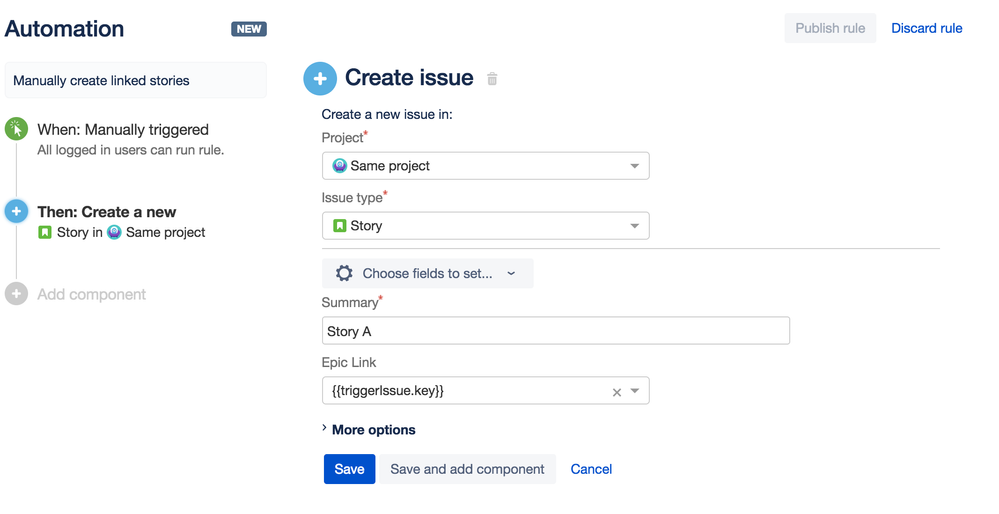The height and width of the screenshot is (514, 999).
Task: Expand the More options section
Action: click(x=369, y=430)
